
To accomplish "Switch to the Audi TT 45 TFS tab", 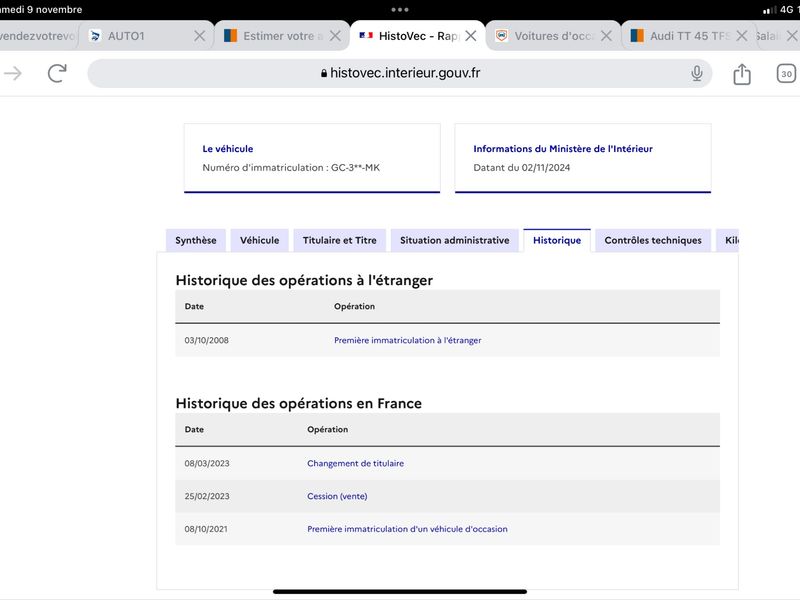I will (689, 36).
